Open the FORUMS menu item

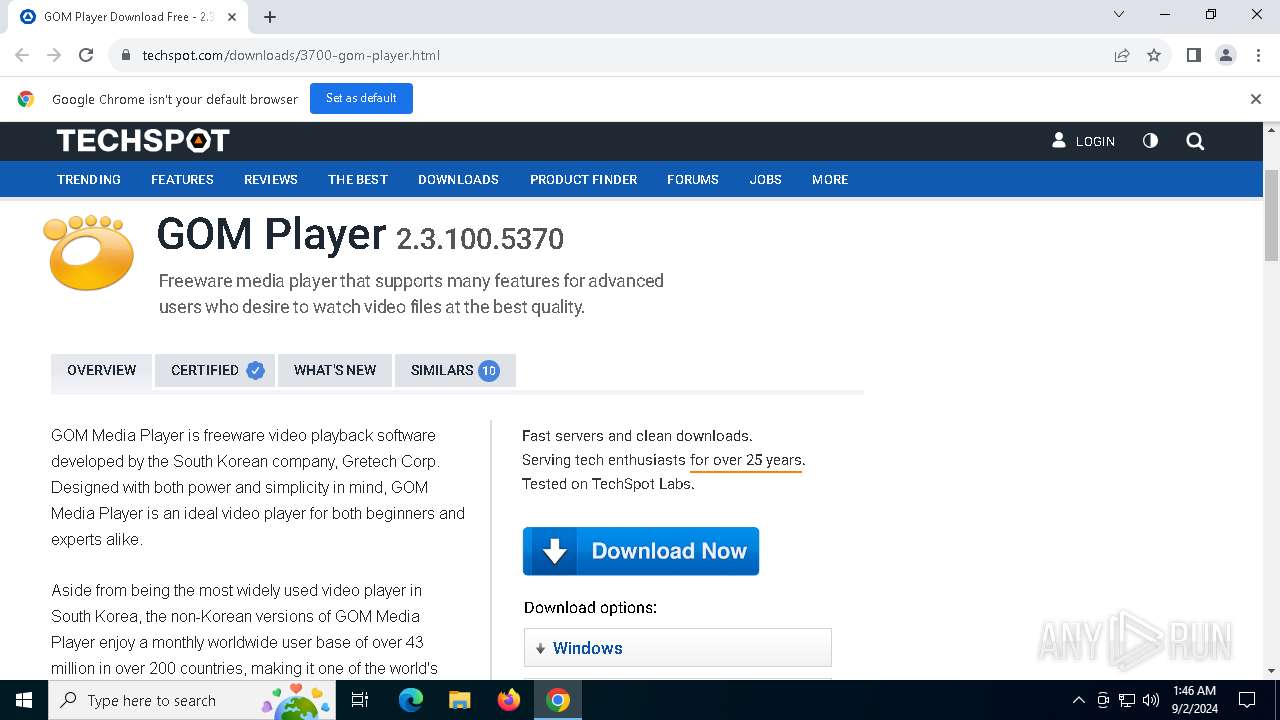(x=693, y=180)
